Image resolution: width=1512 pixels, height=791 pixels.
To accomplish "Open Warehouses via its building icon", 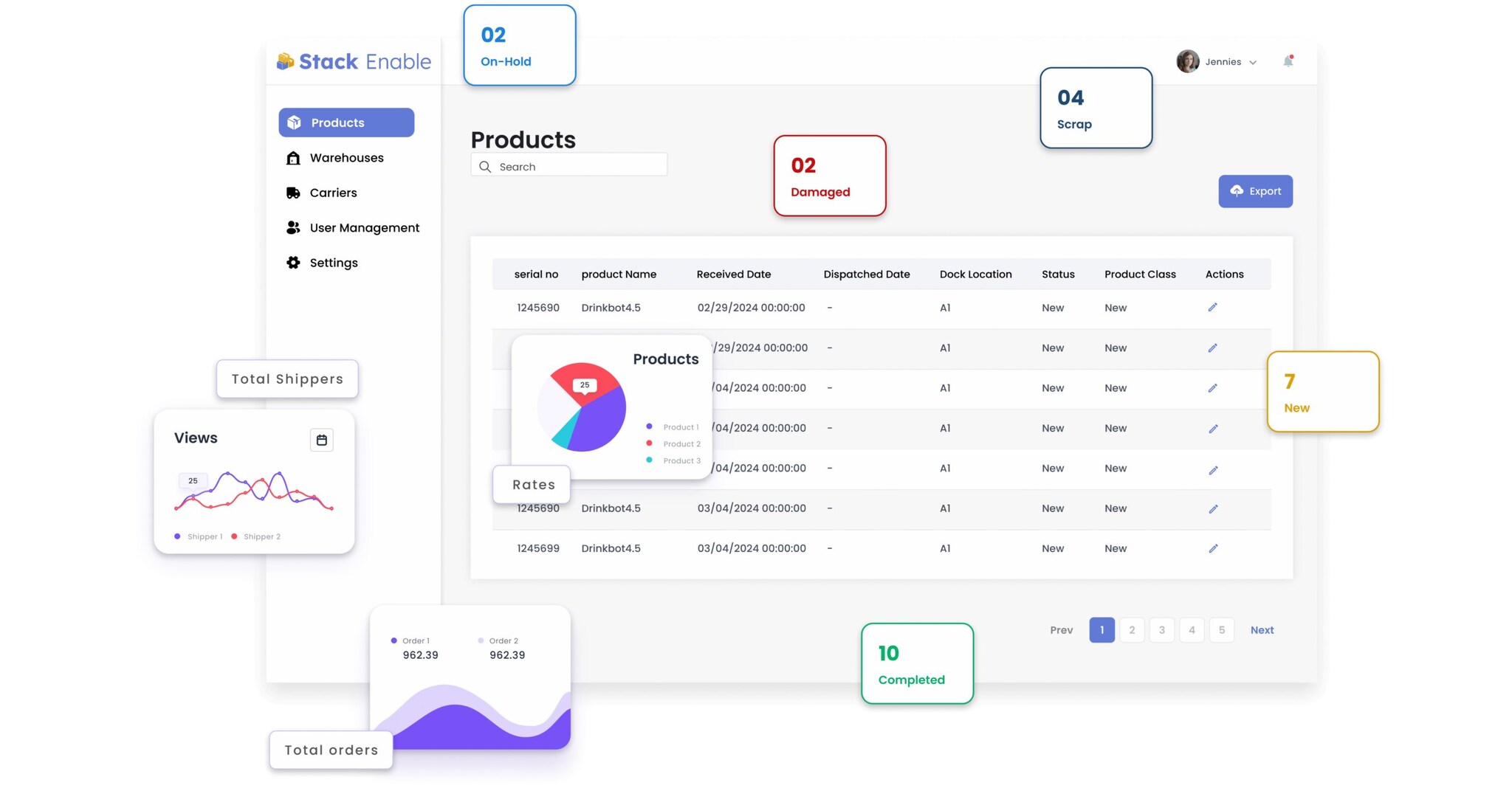I will pyautogui.click(x=294, y=157).
